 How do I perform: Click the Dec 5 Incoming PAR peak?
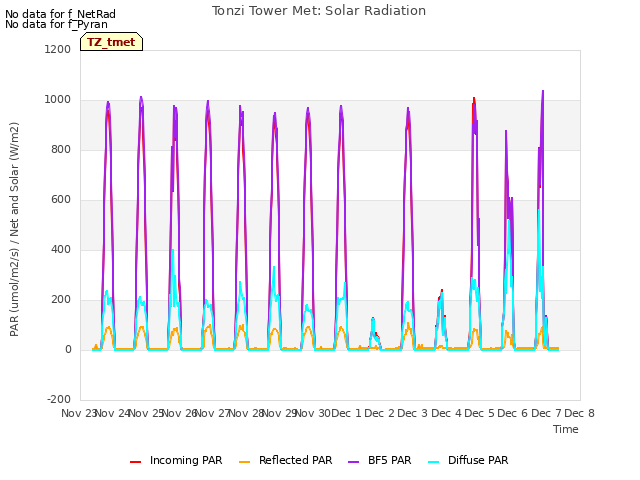click(474, 98)
